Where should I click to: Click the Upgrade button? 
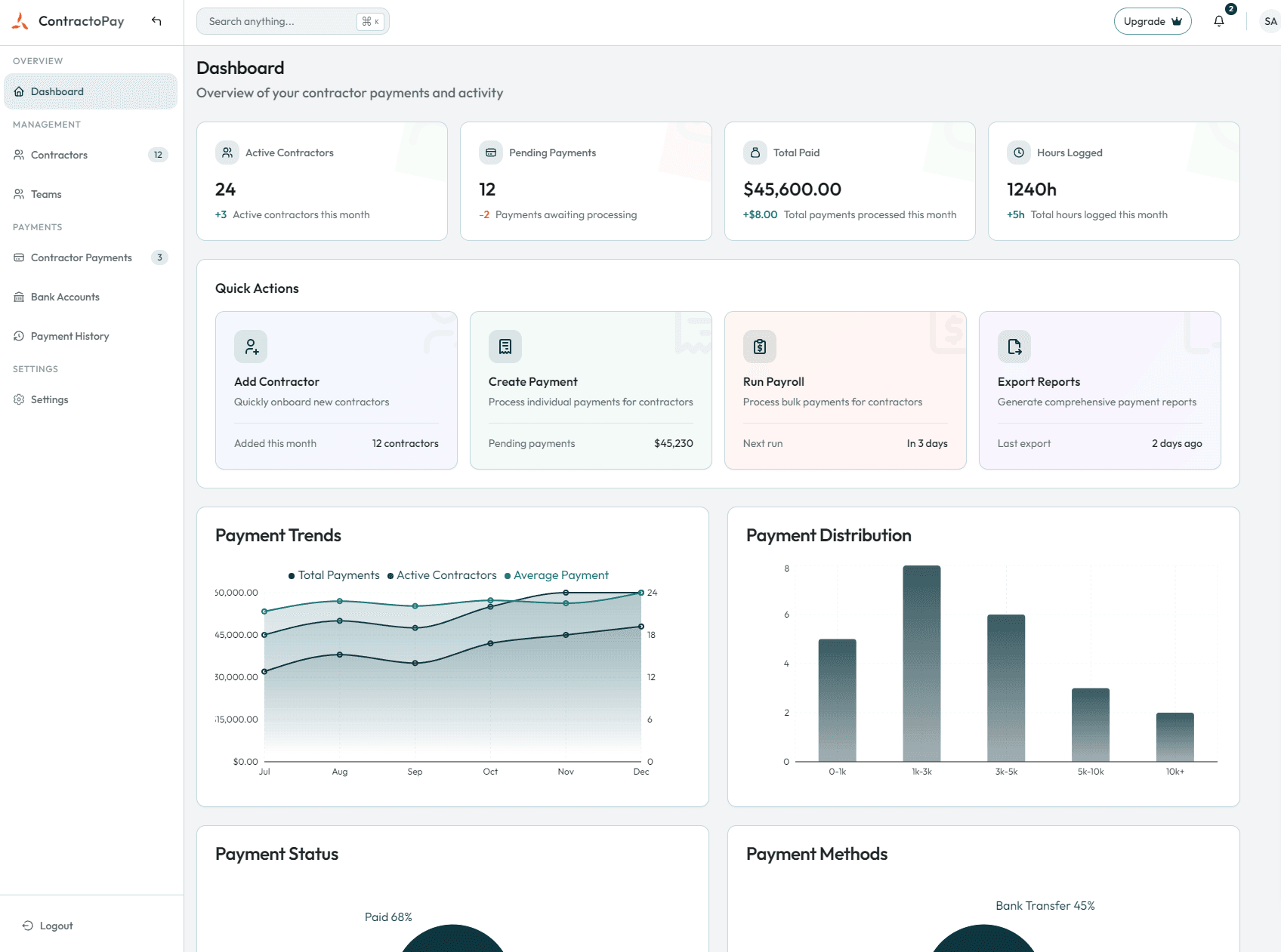tap(1153, 21)
